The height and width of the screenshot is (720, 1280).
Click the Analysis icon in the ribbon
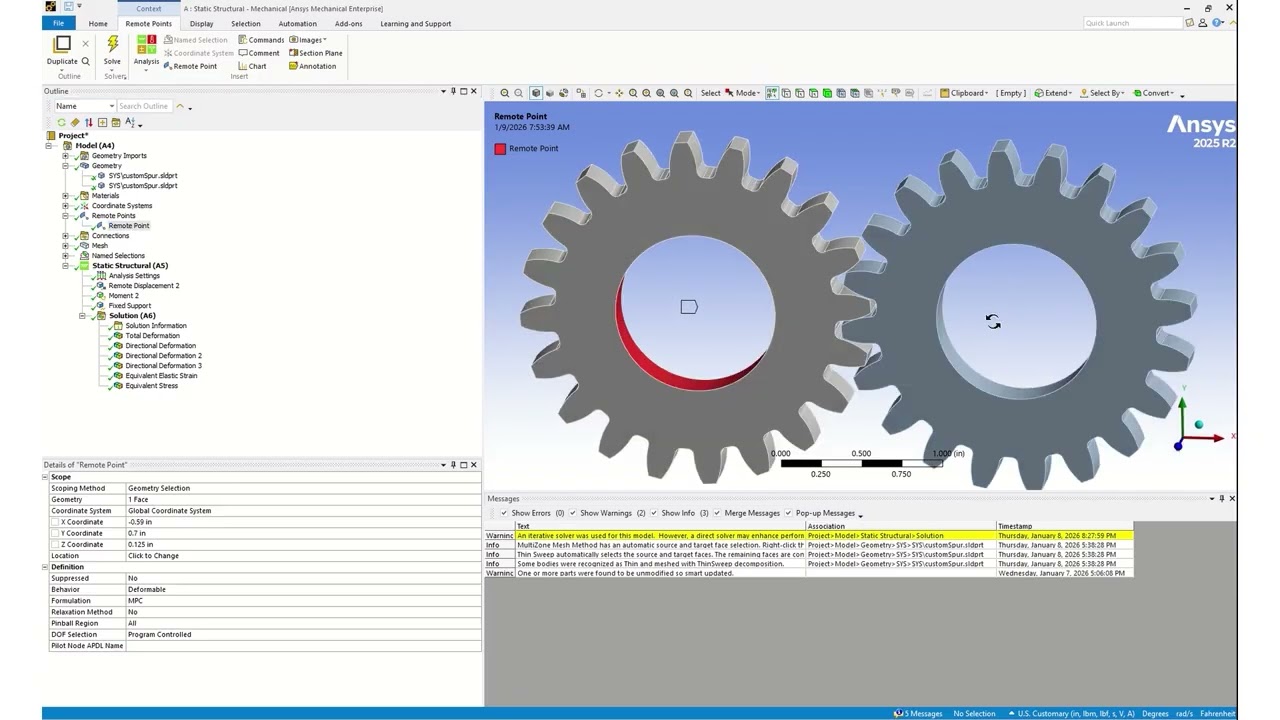(x=146, y=44)
